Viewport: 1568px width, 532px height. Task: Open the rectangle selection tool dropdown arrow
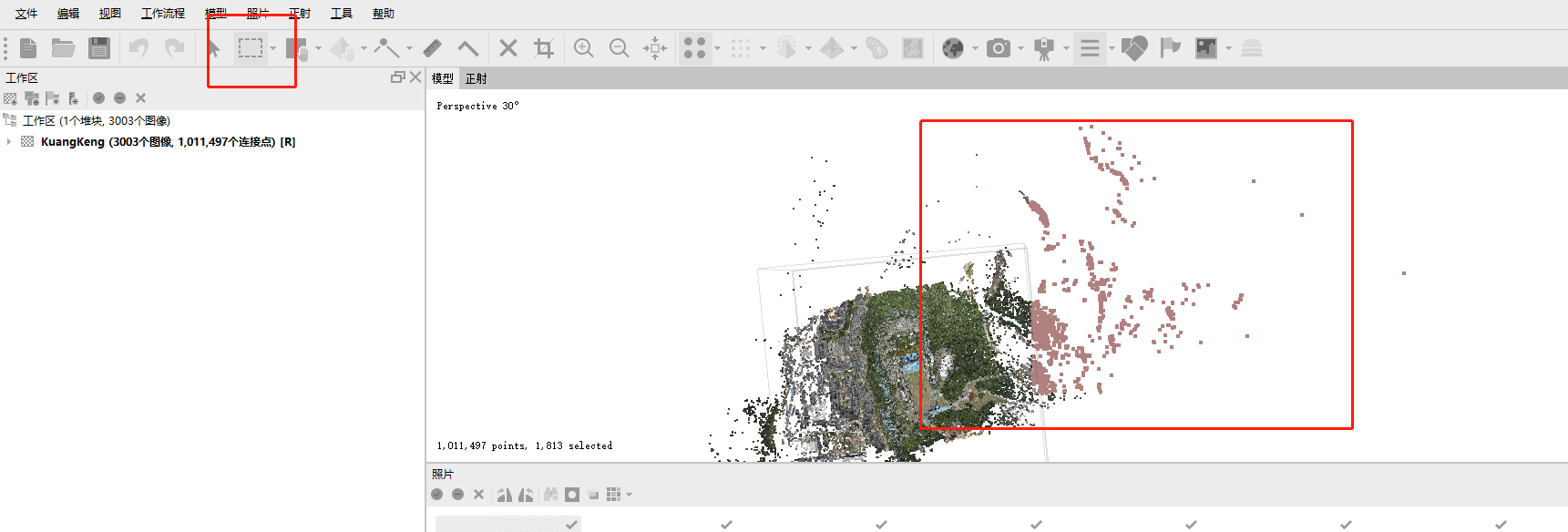[273, 49]
